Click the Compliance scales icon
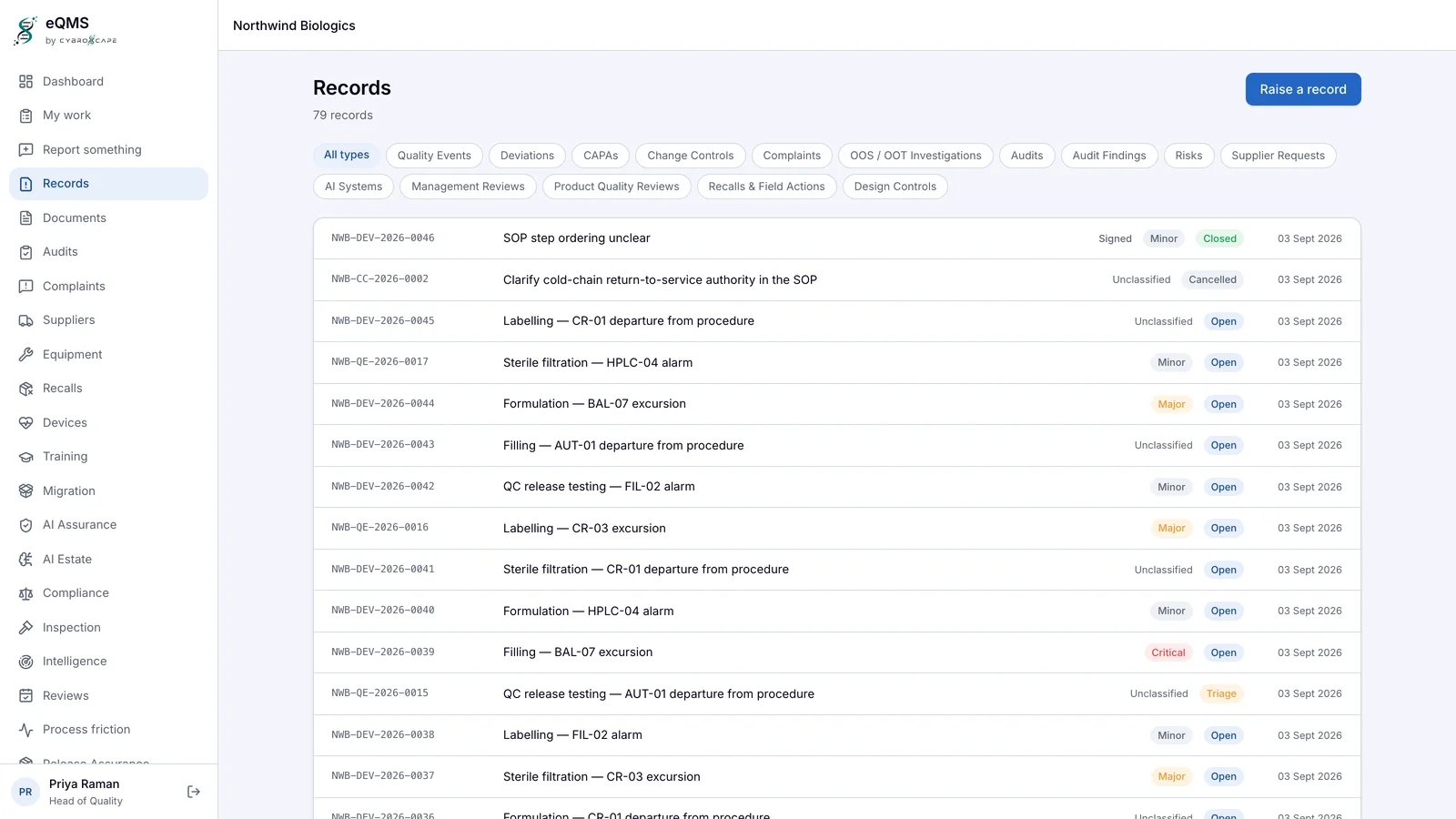The height and width of the screenshot is (819, 1456). 25,593
